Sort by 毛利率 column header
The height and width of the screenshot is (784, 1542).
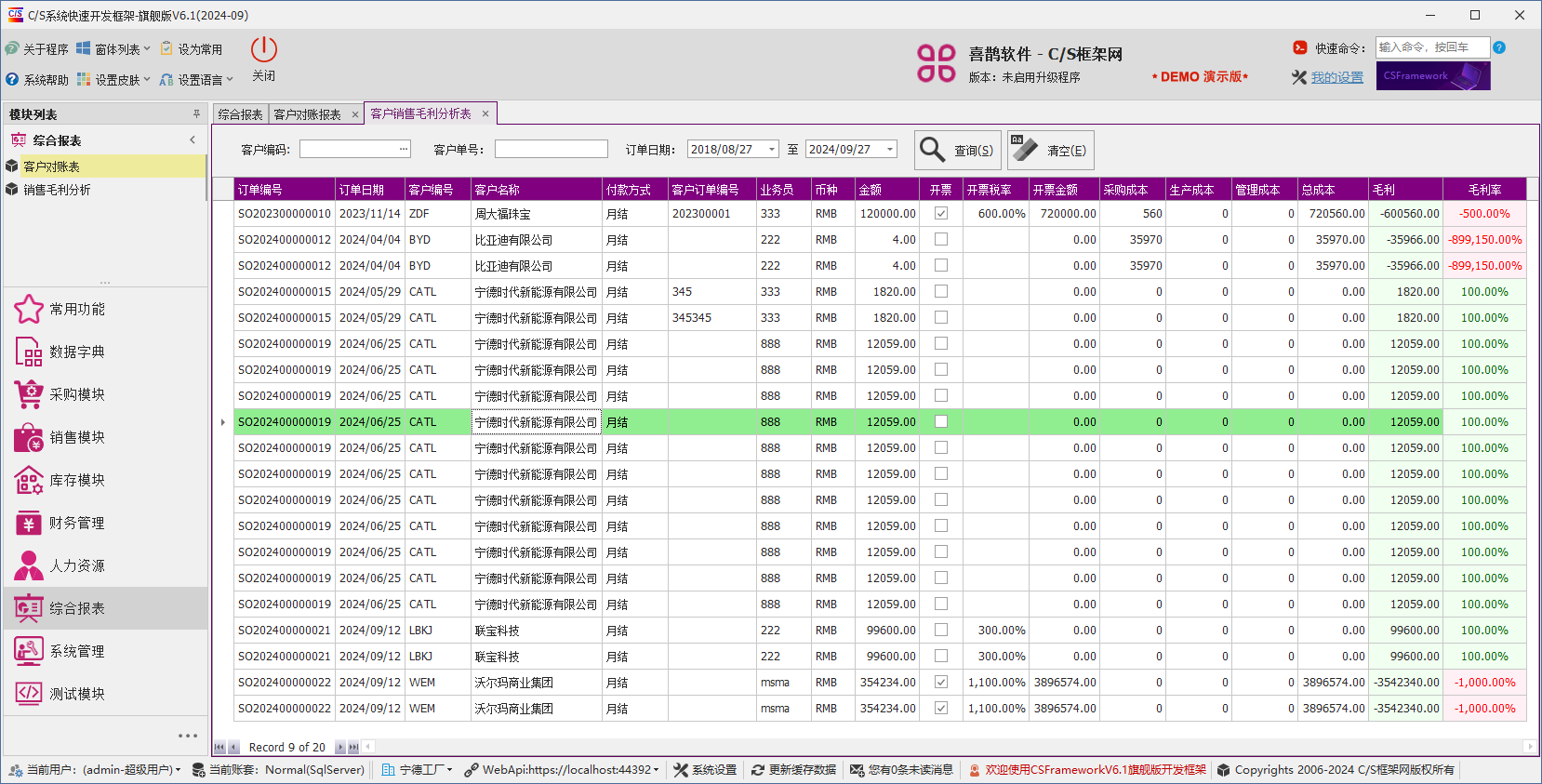1484,190
